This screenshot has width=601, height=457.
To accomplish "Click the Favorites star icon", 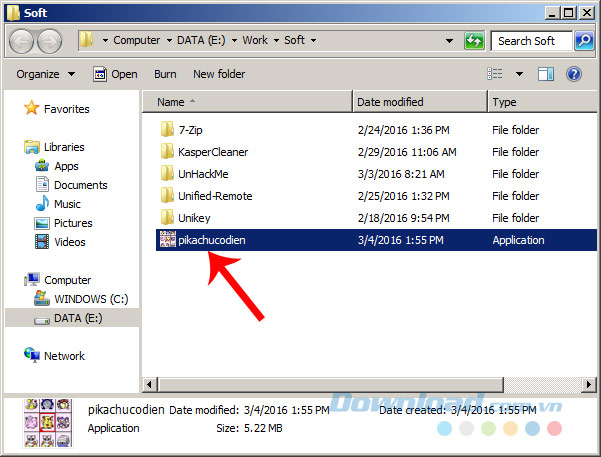I will pyautogui.click(x=31, y=108).
